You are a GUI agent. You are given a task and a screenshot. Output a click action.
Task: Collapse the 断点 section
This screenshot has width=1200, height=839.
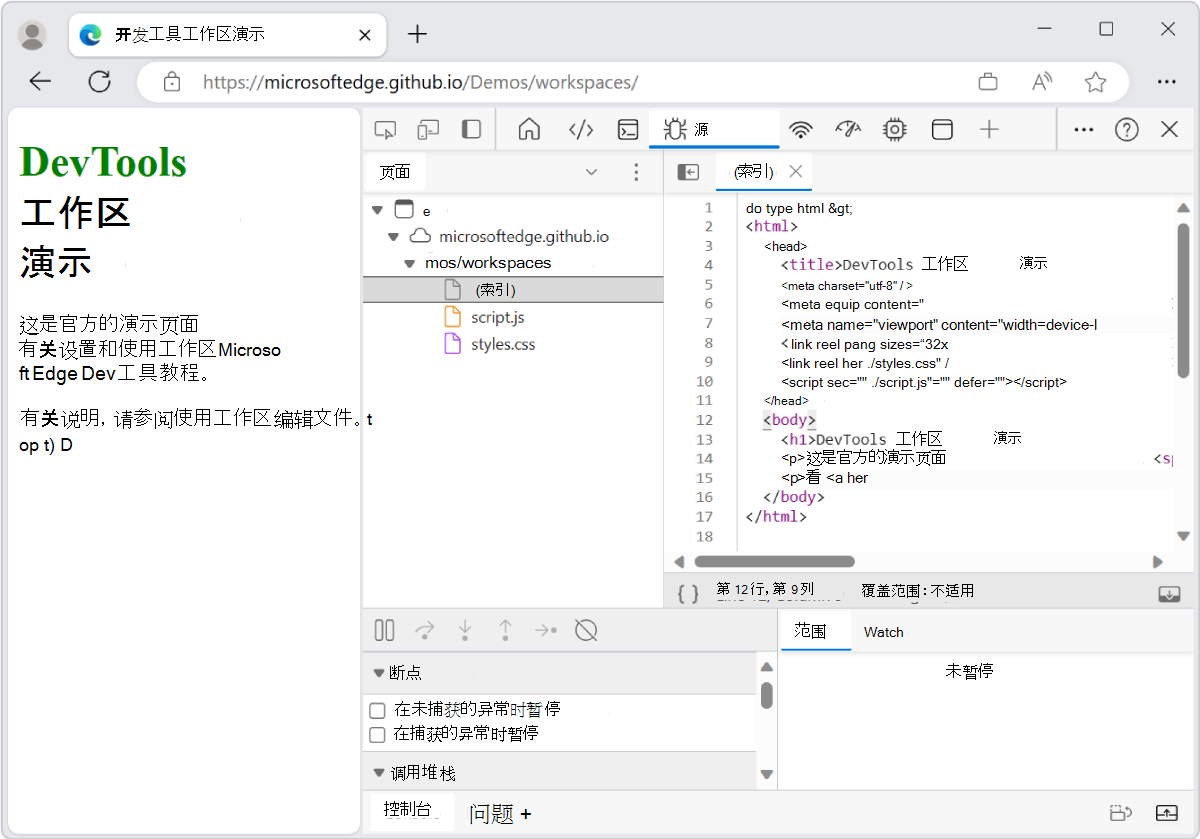381,672
